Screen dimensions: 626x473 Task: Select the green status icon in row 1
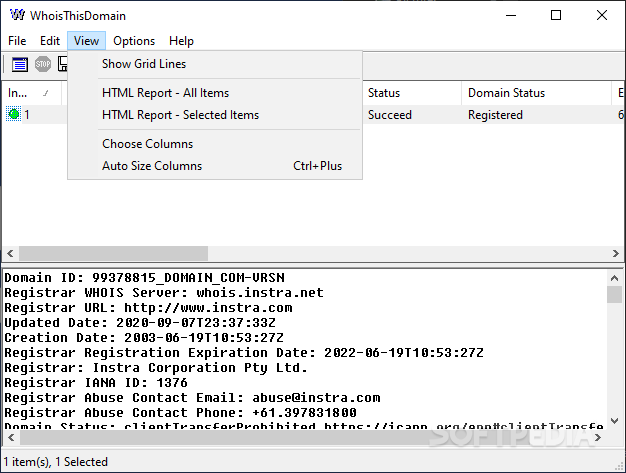pos(14,114)
